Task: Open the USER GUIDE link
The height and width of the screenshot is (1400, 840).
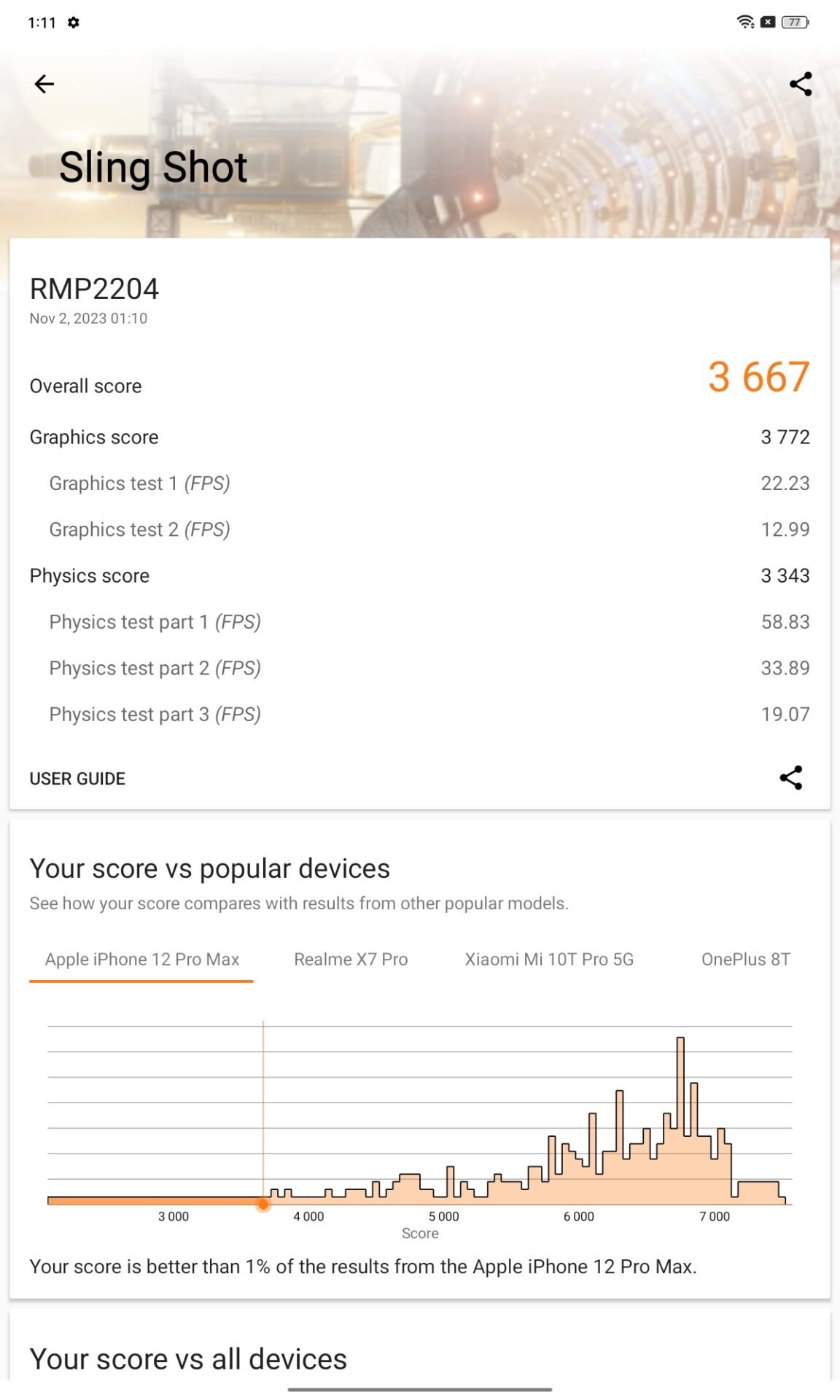Action: point(77,779)
